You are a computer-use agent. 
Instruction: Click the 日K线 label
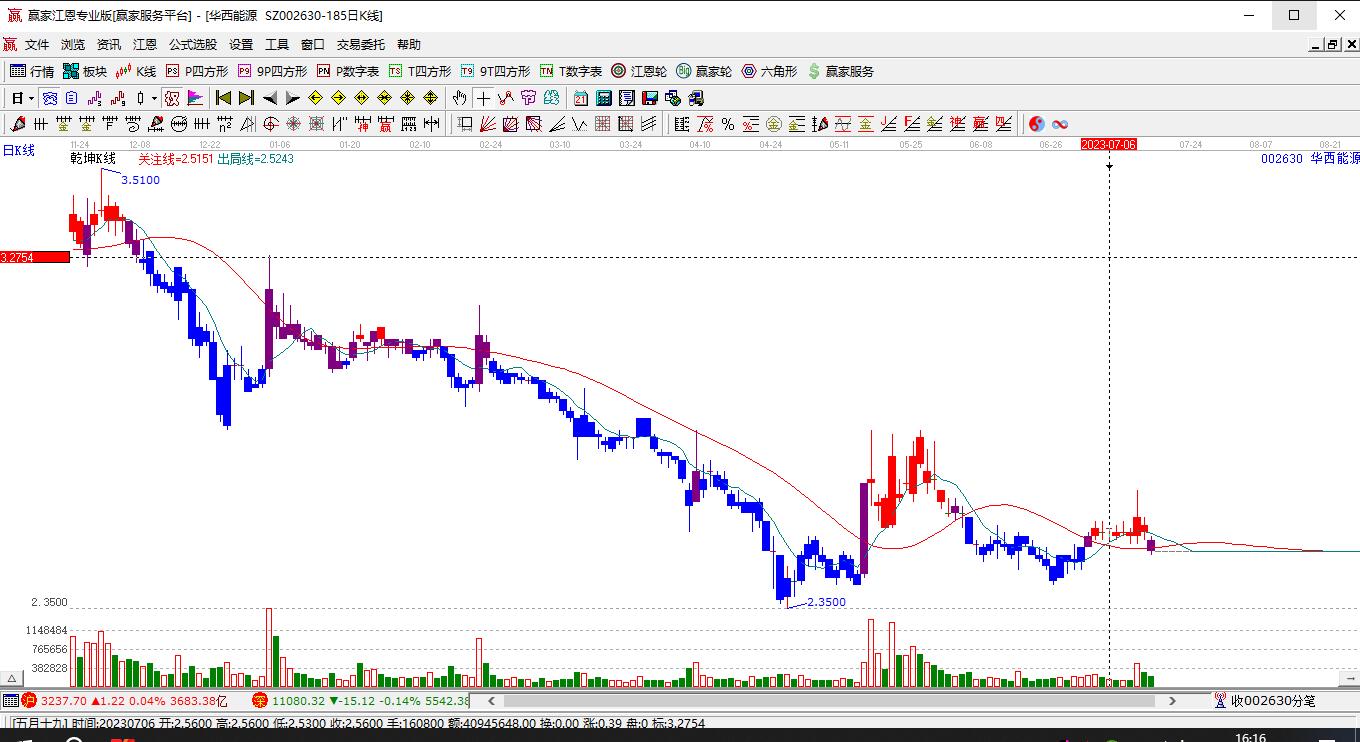pyautogui.click(x=18, y=150)
